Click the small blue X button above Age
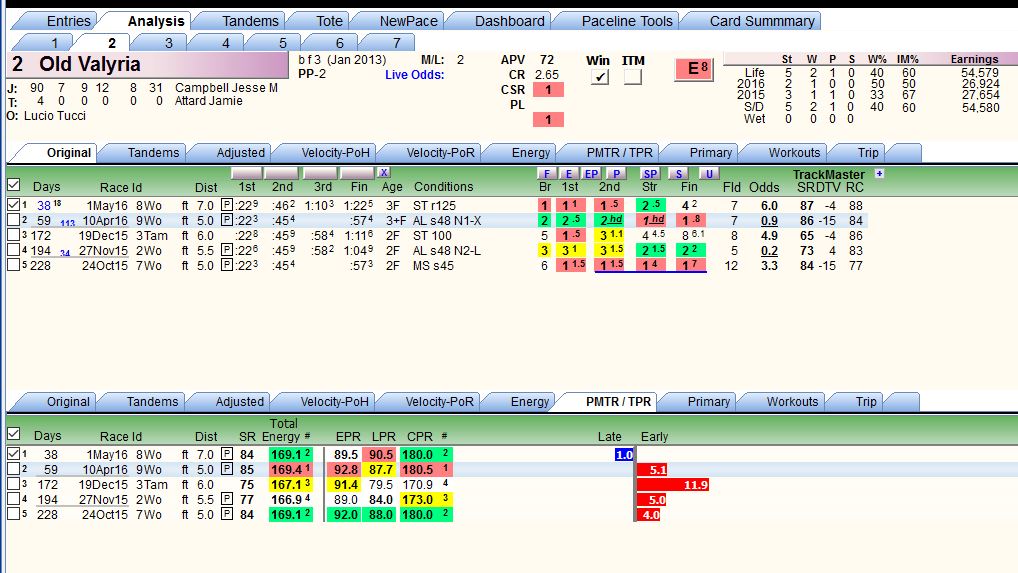Viewport: 1018px width, 573px height. 384,173
